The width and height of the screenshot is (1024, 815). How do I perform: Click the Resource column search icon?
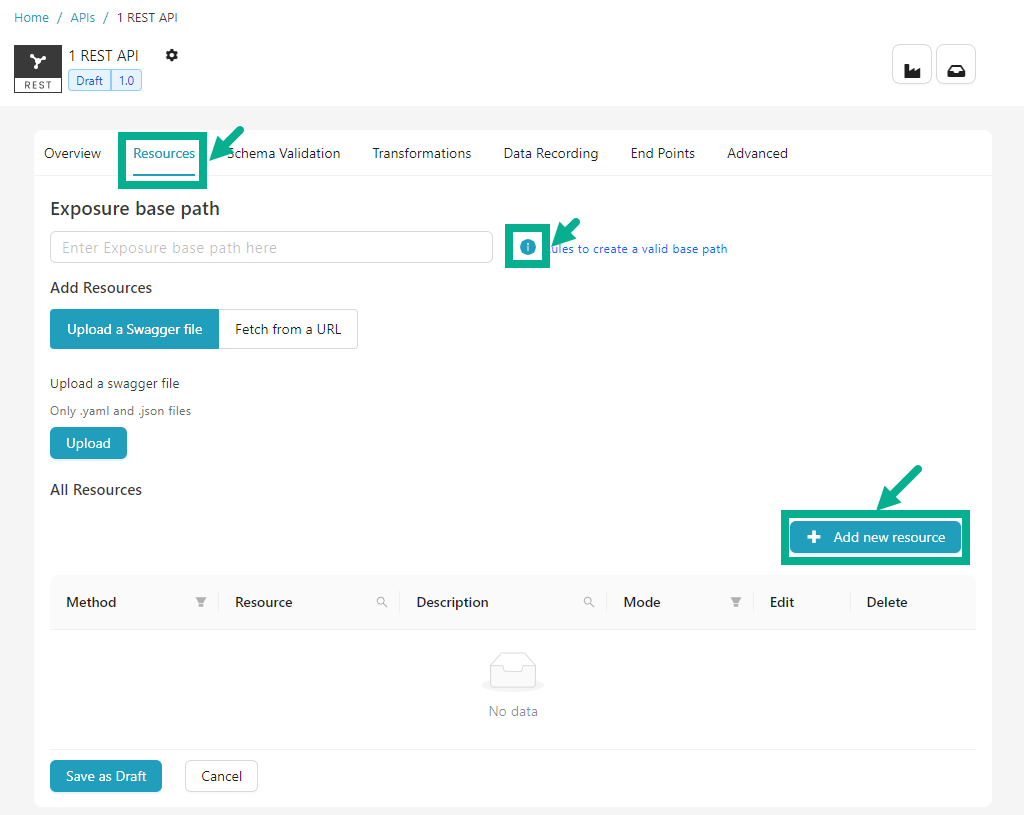pyautogui.click(x=382, y=602)
